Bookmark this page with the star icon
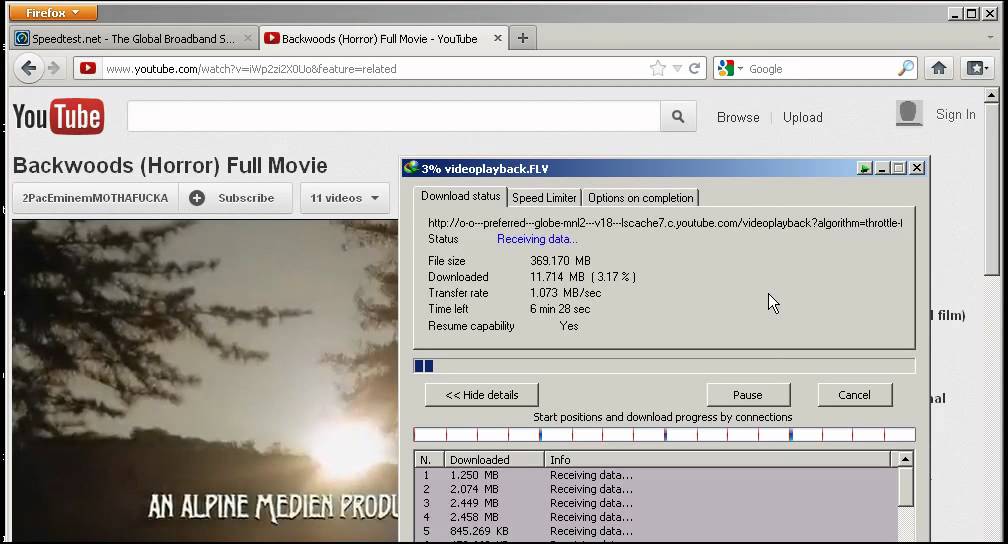This screenshot has width=1008, height=544. click(x=657, y=68)
